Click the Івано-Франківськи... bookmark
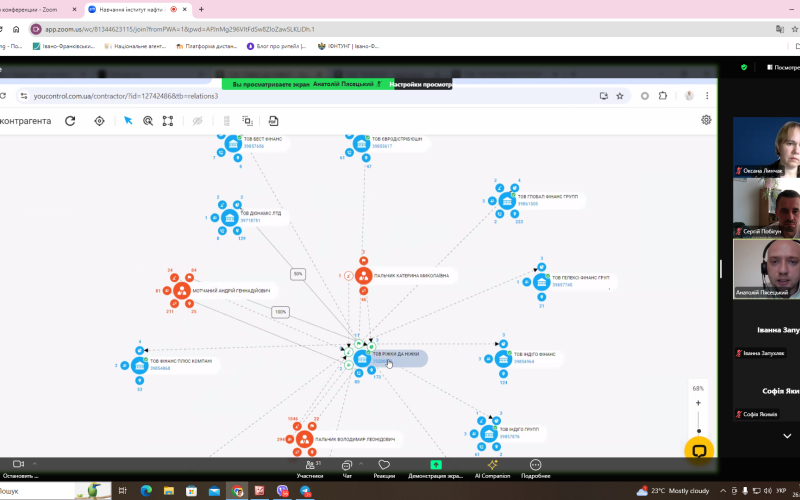The height and width of the screenshot is (500, 800). click(64, 46)
